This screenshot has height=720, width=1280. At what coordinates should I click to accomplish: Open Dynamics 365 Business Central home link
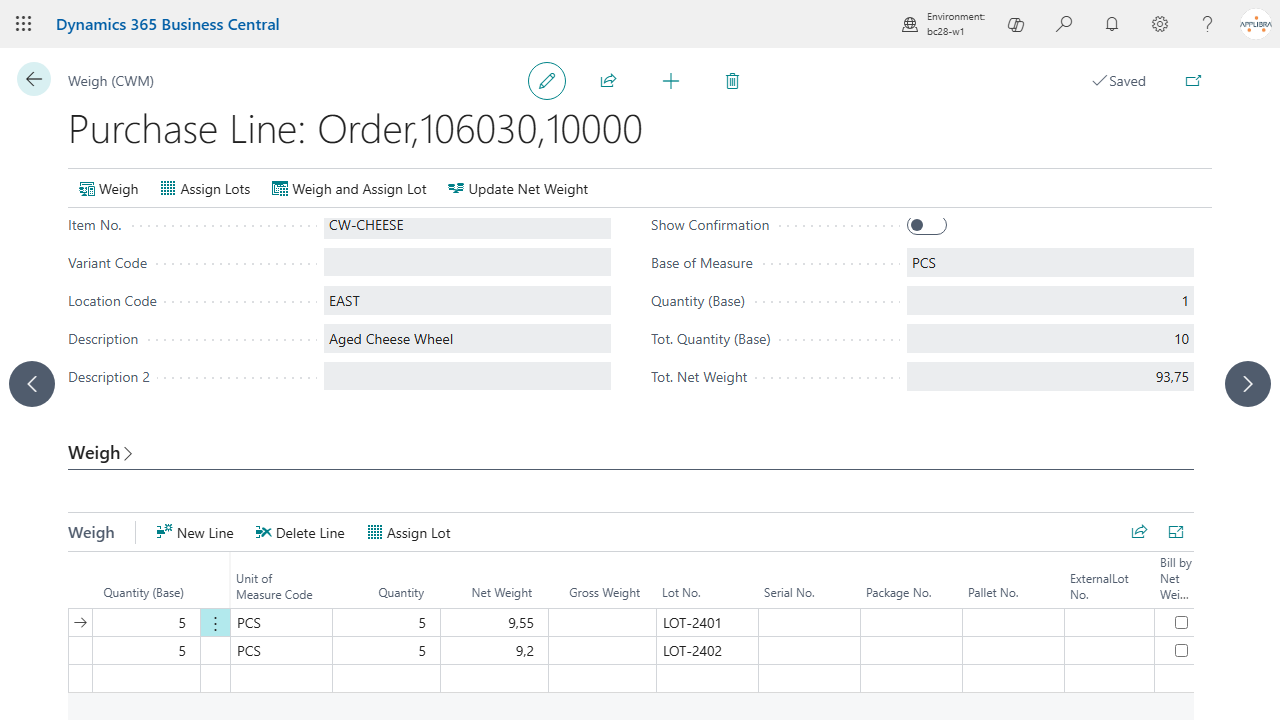click(x=168, y=24)
